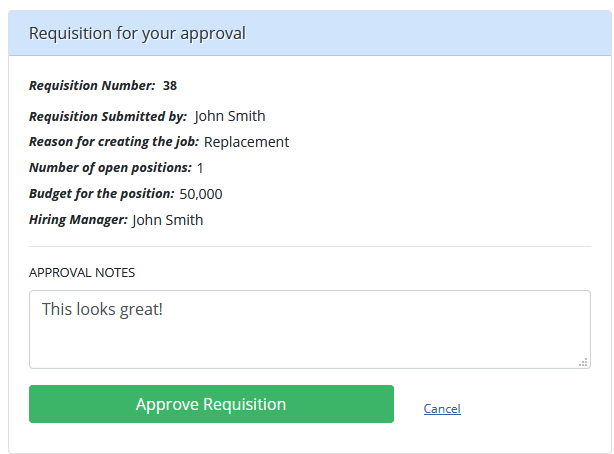The height and width of the screenshot is (454, 614).
Task: Click the 'This looks great!' note text
Action: 102,309
